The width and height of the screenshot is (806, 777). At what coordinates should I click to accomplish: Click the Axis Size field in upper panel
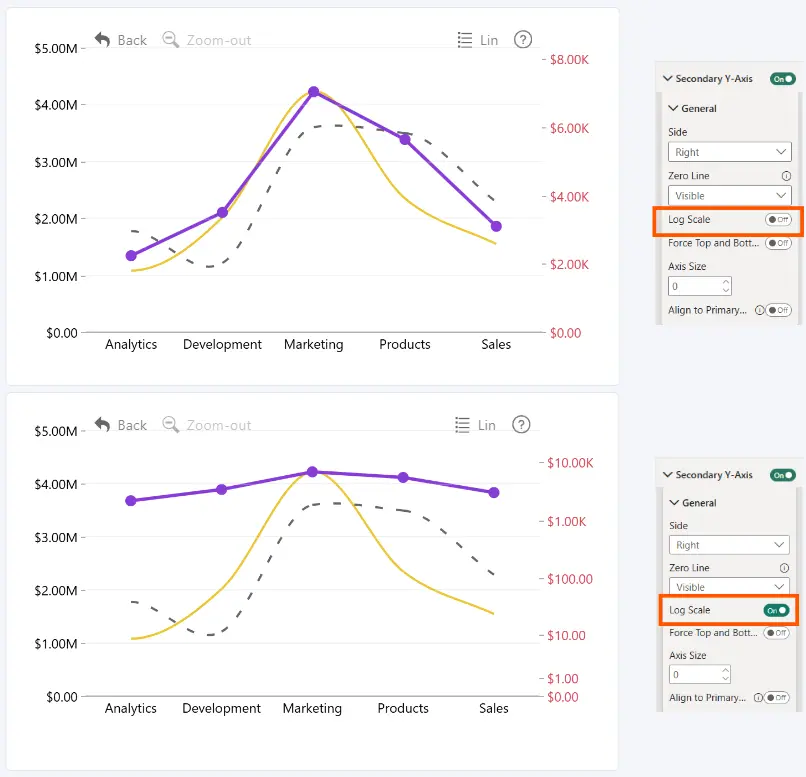pyautogui.click(x=700, y=286)
